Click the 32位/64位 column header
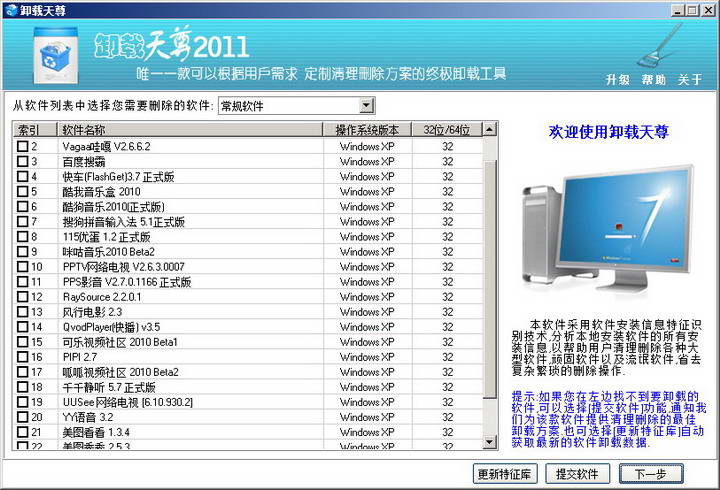The image size is (720, 490). click(447, 130)
